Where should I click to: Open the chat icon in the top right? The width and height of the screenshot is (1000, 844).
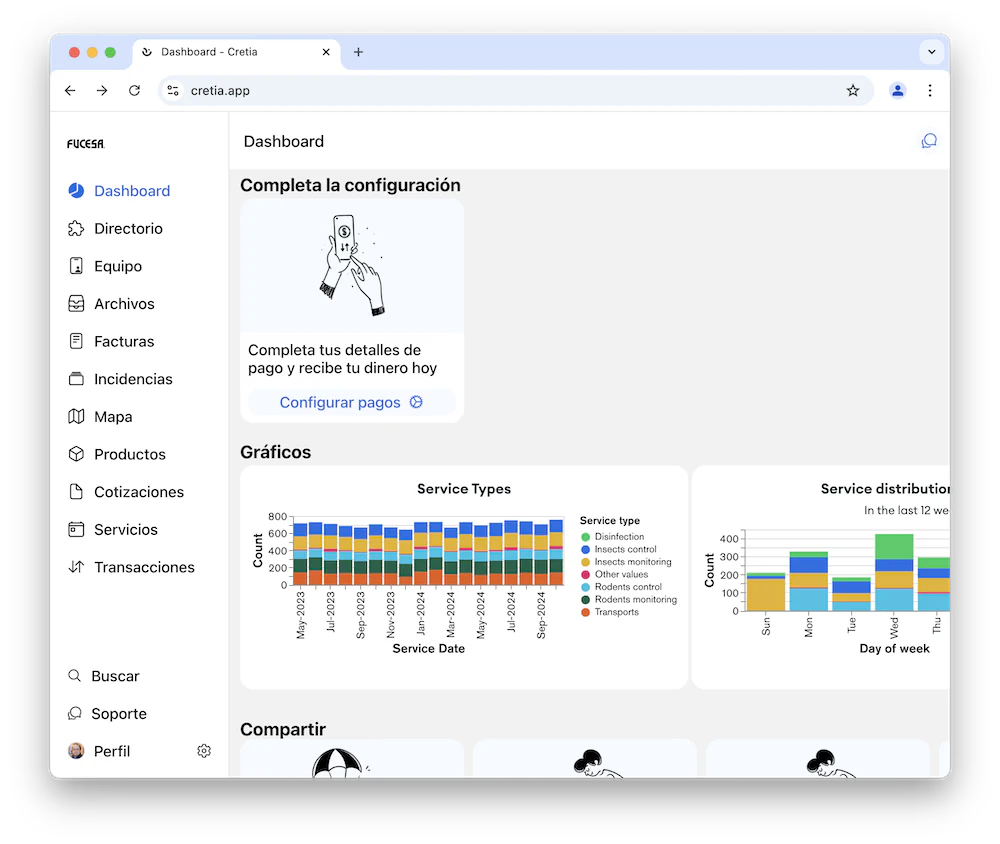tap(929, 141)
